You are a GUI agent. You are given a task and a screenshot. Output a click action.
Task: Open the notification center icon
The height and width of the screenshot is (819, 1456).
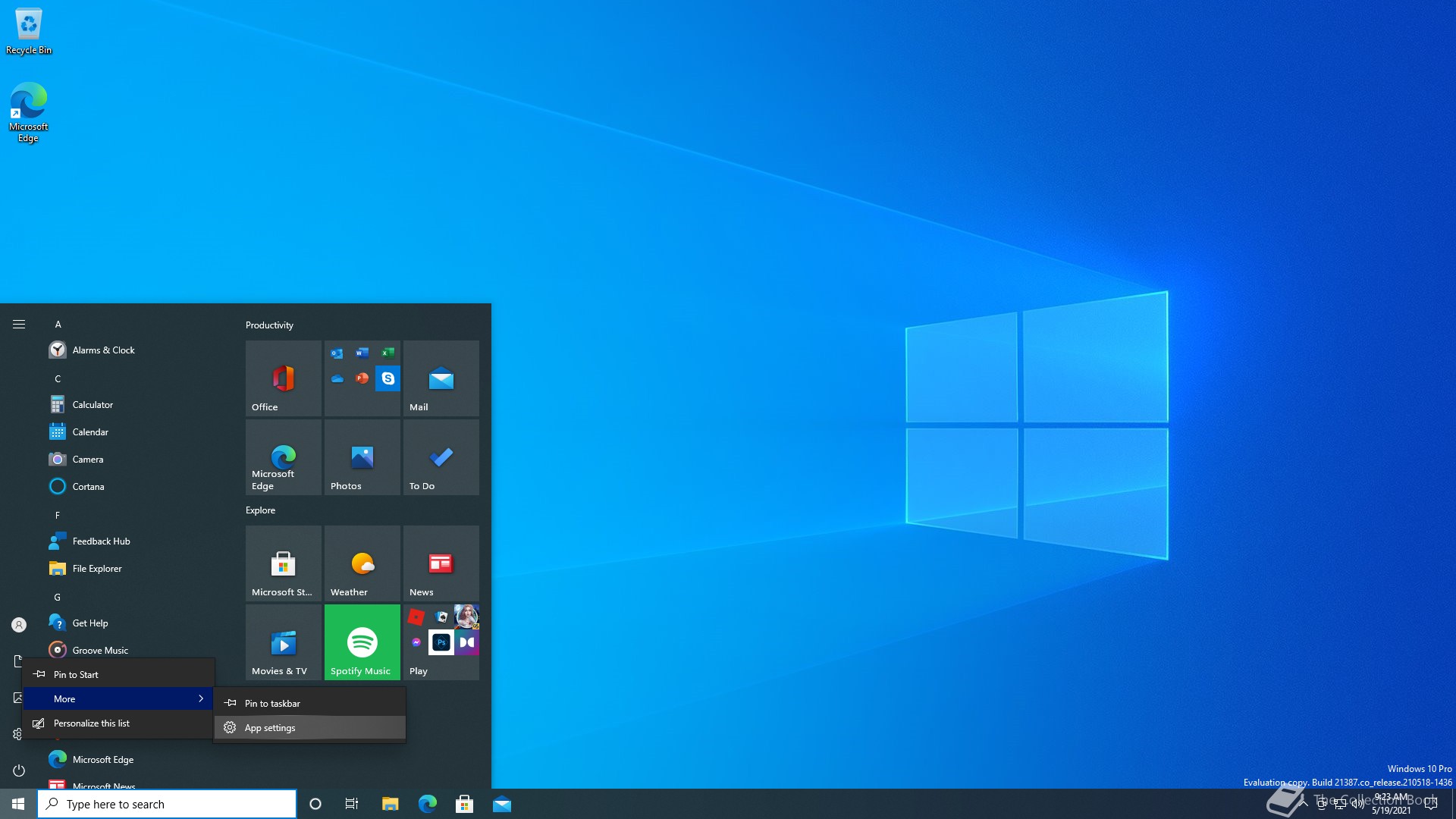1431,804
